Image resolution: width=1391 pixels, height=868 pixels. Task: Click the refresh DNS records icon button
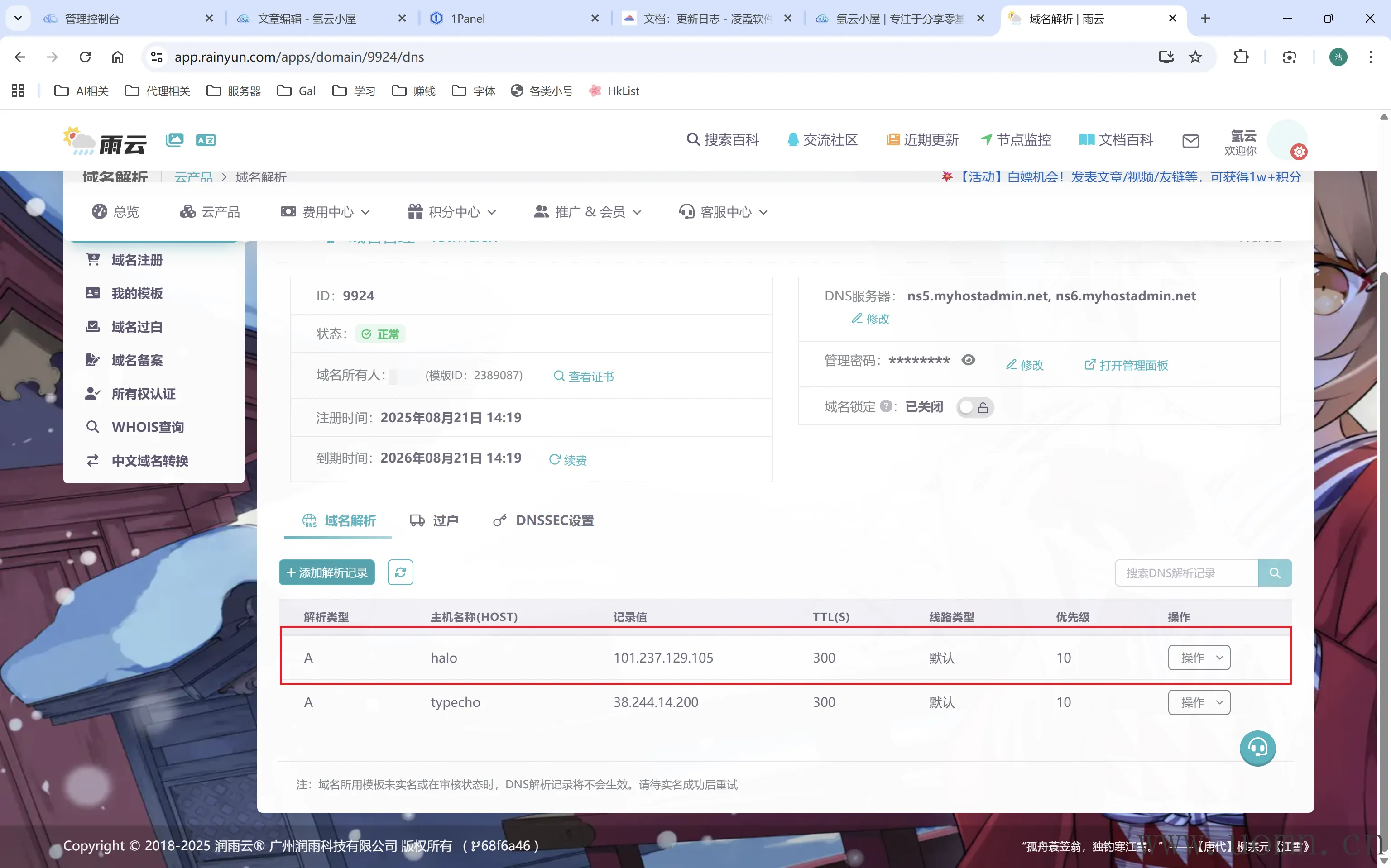click(x=400, y=572)
